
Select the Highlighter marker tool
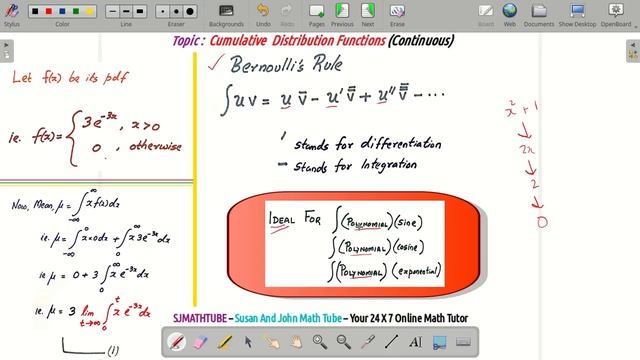pos(224,342)
